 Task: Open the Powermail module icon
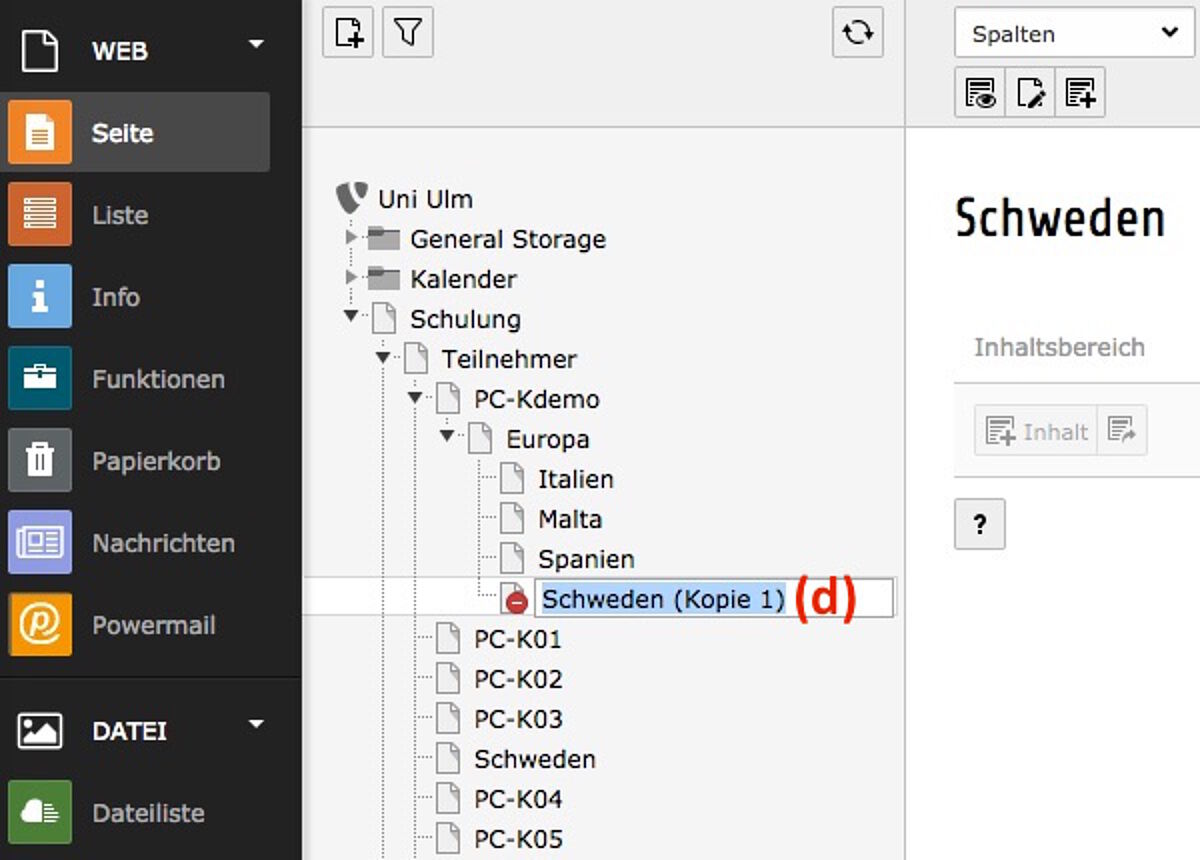(x=40, y=624)
